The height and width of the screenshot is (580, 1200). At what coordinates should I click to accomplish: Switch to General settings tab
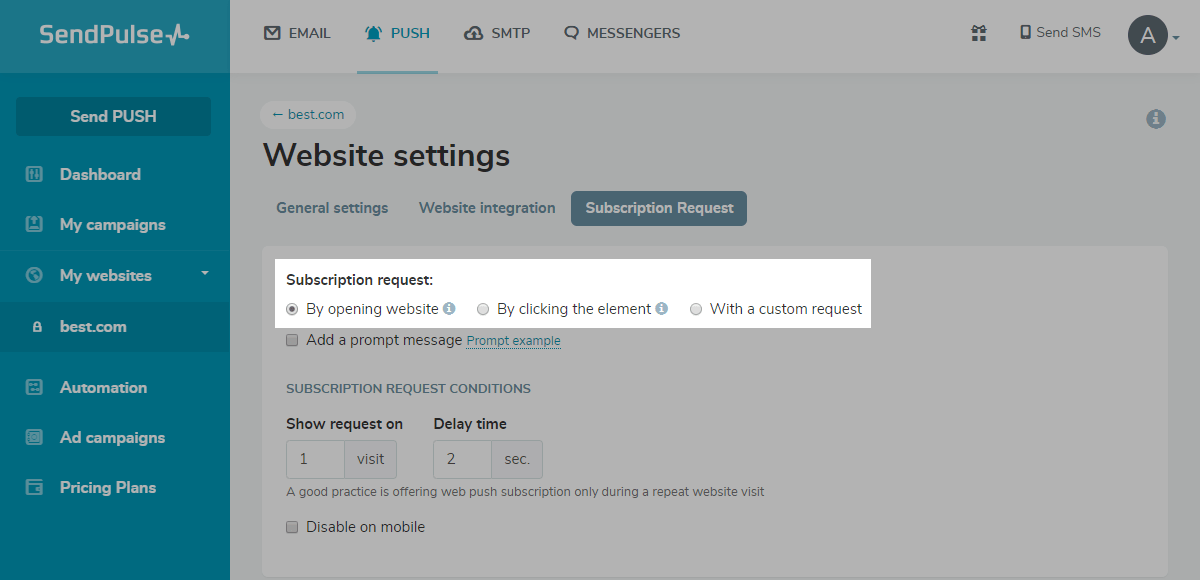(332, 208)
